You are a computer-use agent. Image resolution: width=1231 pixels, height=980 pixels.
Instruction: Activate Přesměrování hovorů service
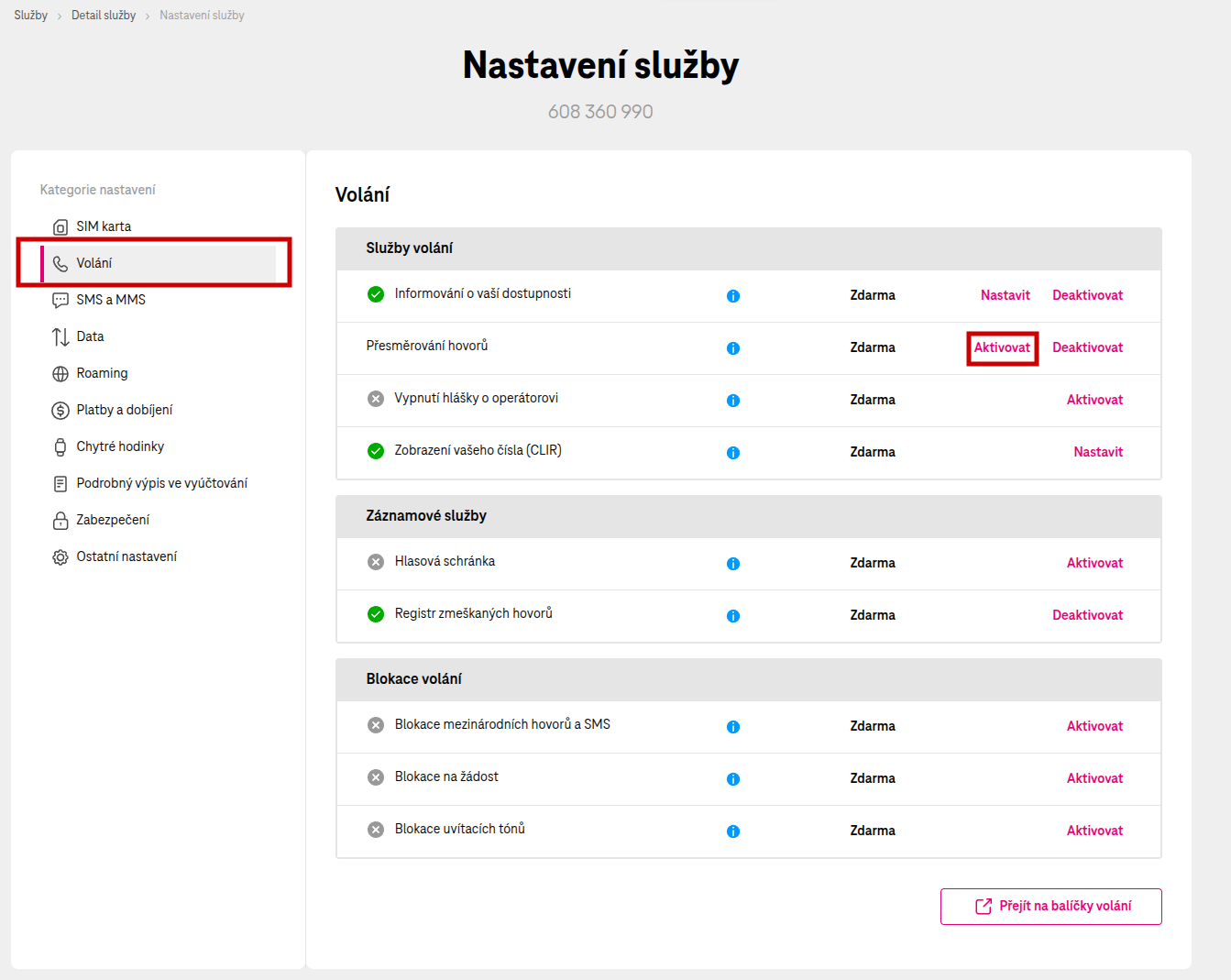[x=1002, y=347]
